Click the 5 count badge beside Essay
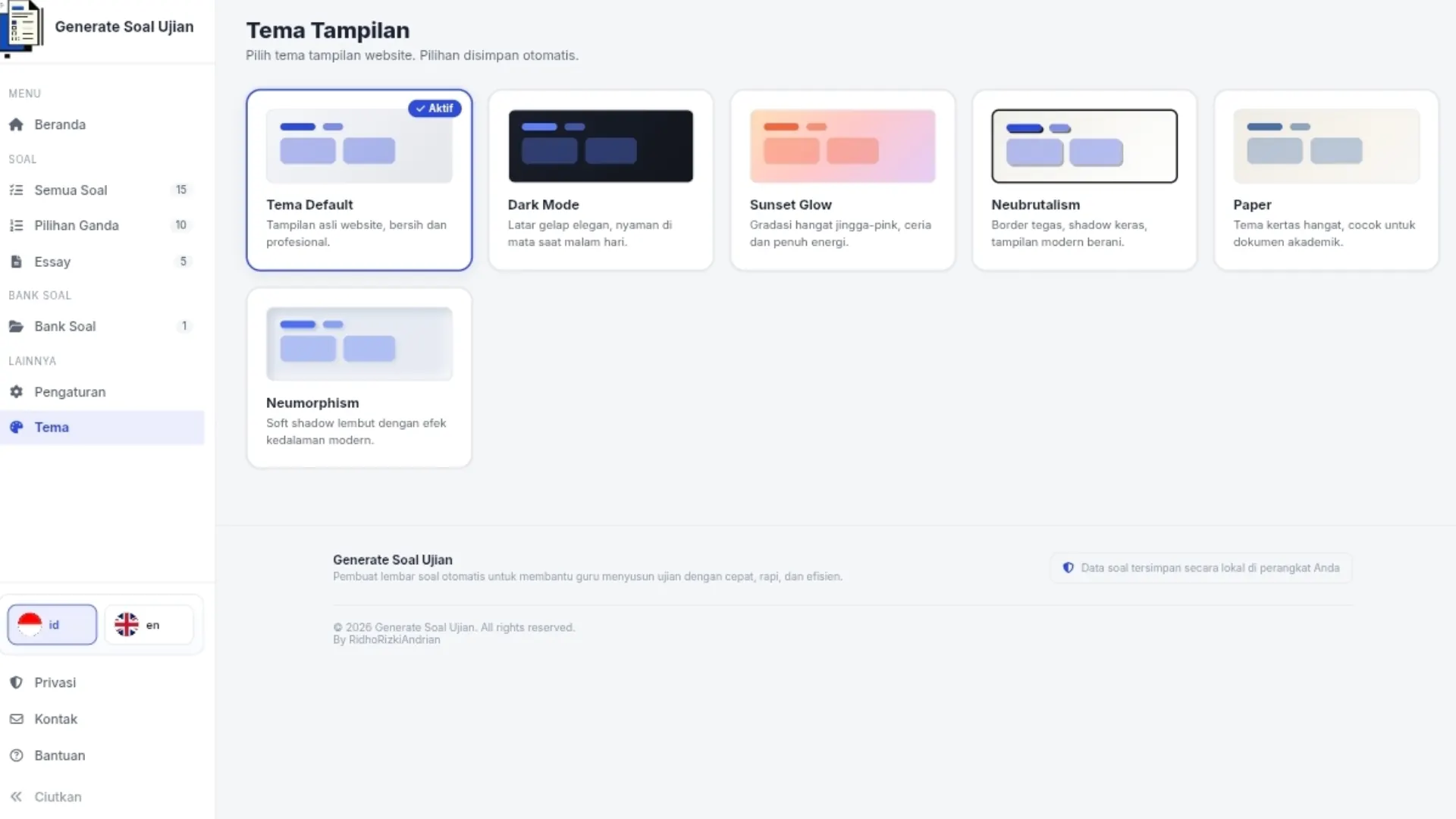Image resolution: width=1456 pixels, height=819 pixels. pyautogui.click(x=183, y=262)
